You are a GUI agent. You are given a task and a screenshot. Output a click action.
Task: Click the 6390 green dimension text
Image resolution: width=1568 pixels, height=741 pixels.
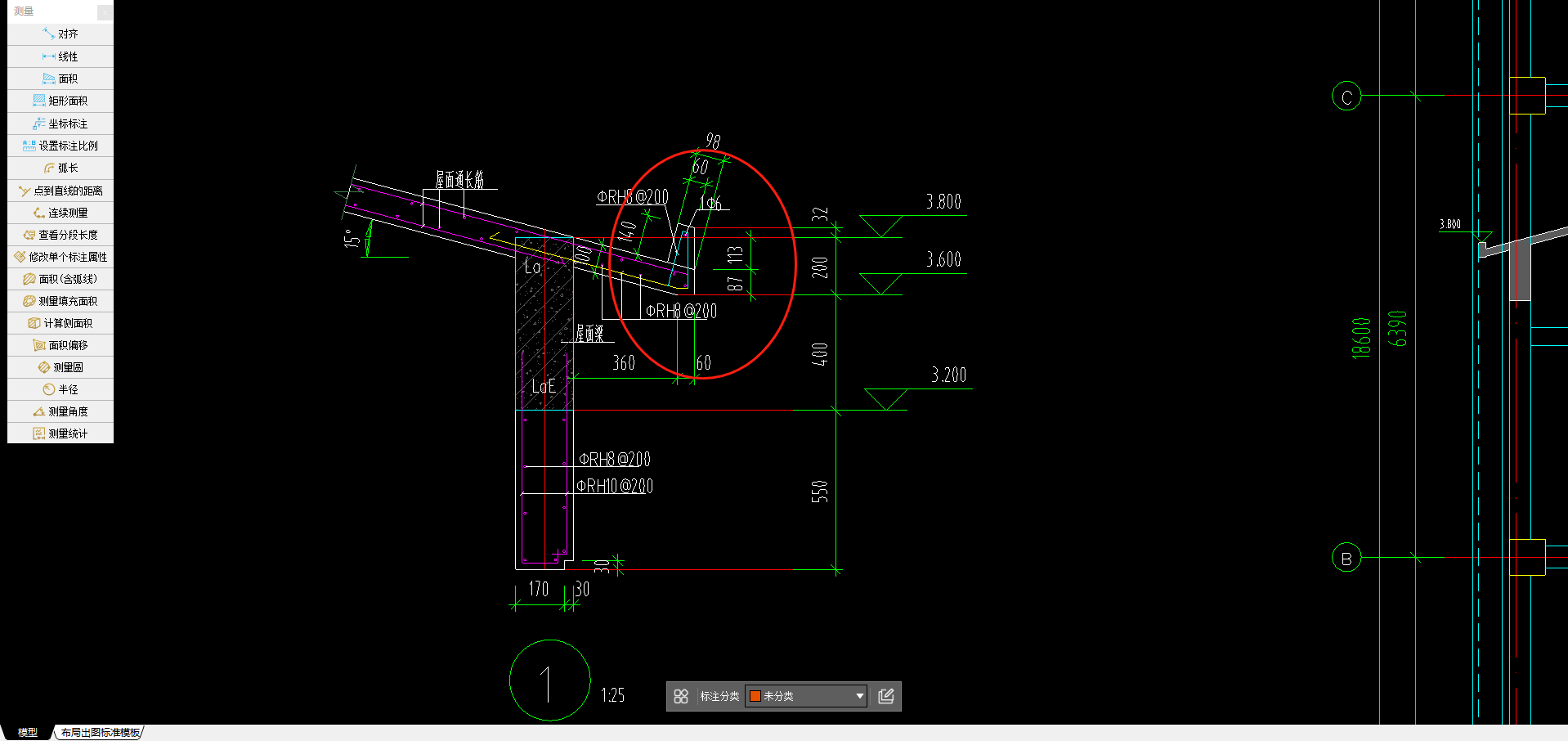(x=1398, y=329)
